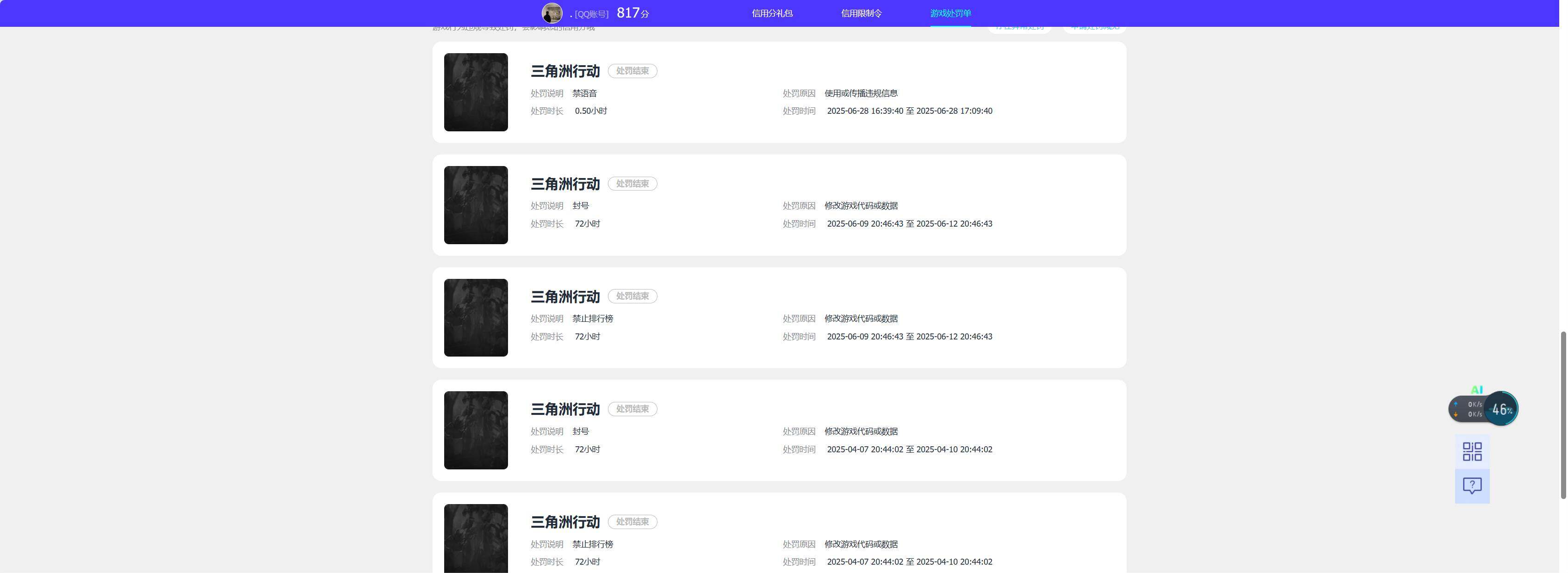Select 封号 in the 2025-06-09 record

click(580, 206)
